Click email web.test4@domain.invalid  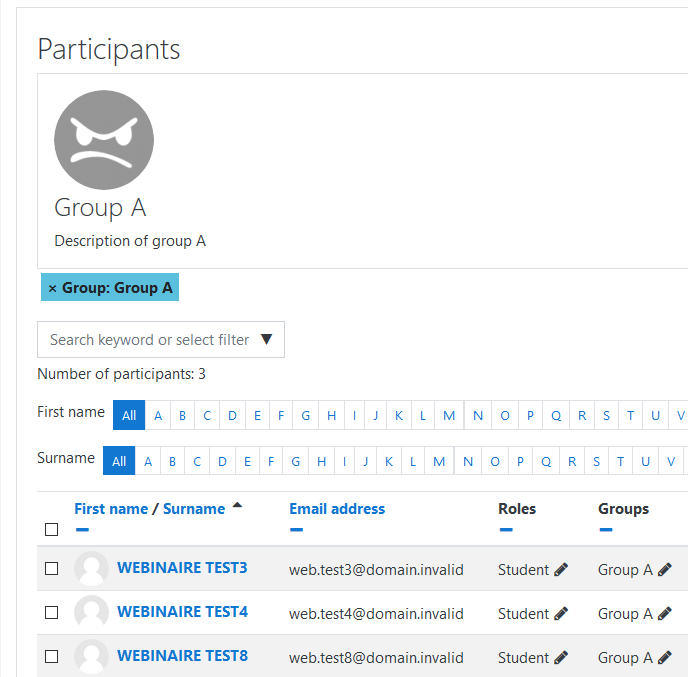[376, 613]
